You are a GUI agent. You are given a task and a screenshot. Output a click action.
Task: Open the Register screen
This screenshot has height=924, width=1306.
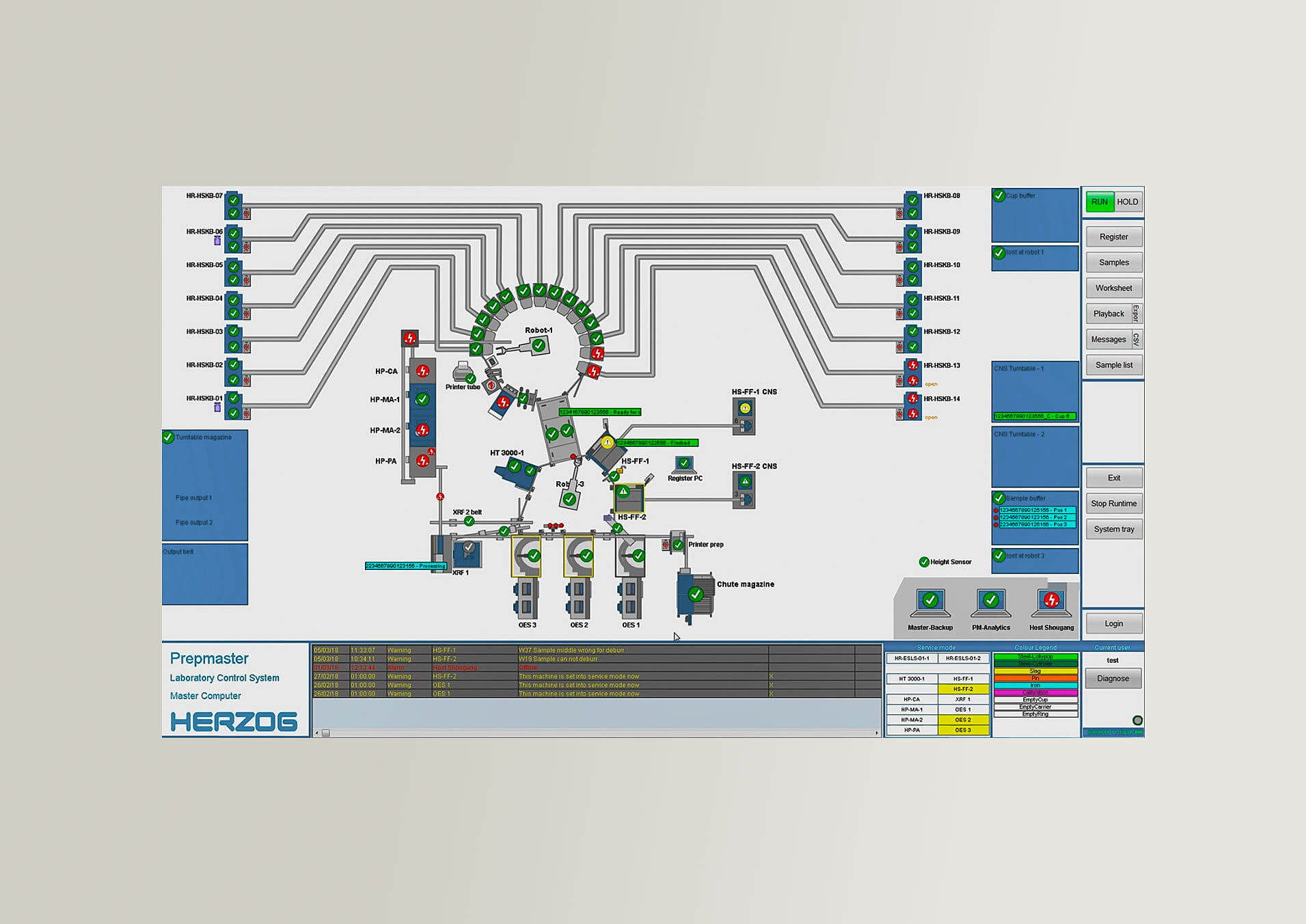1114,236
